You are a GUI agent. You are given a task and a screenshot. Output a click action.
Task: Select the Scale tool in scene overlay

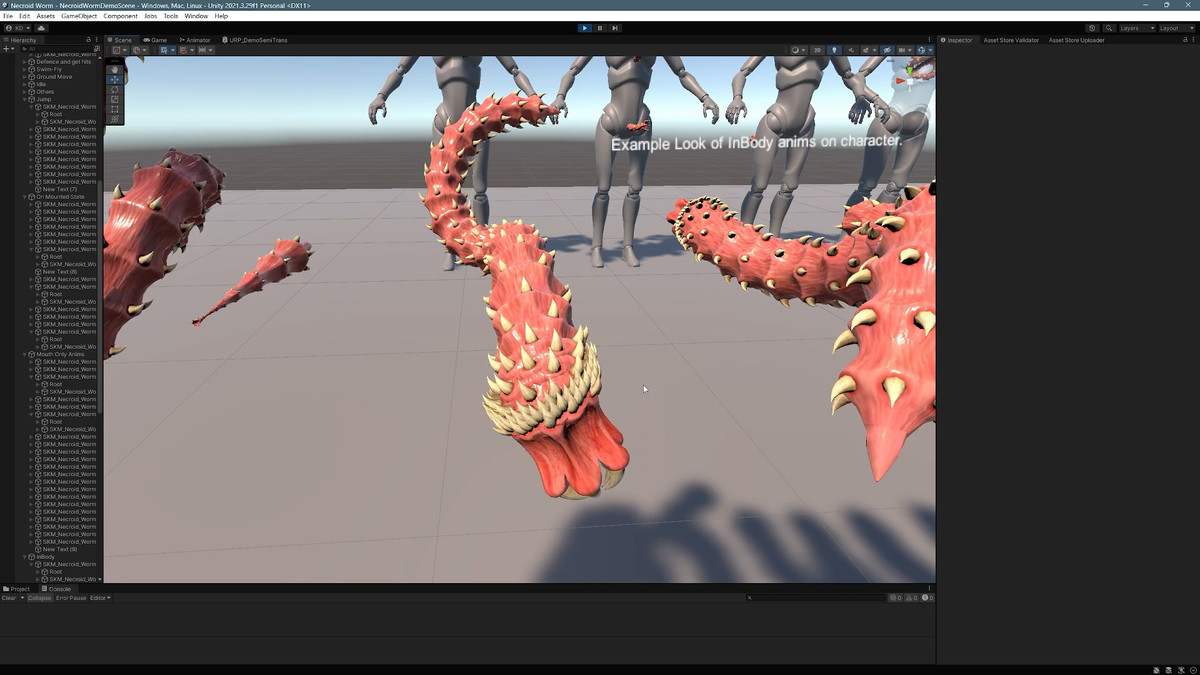[115, 99]
